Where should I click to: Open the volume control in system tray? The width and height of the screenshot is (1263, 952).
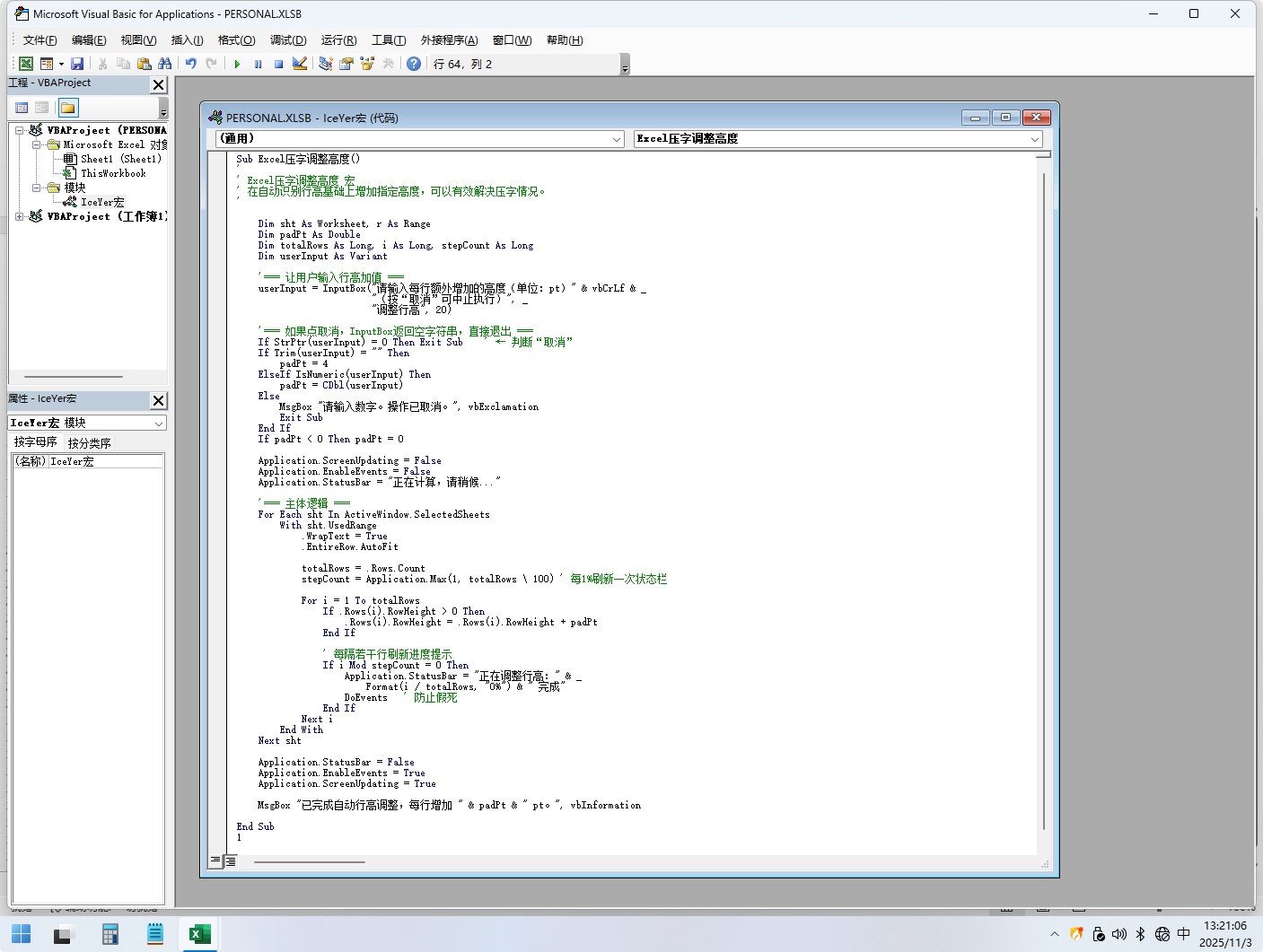[x=1119, y=934]
